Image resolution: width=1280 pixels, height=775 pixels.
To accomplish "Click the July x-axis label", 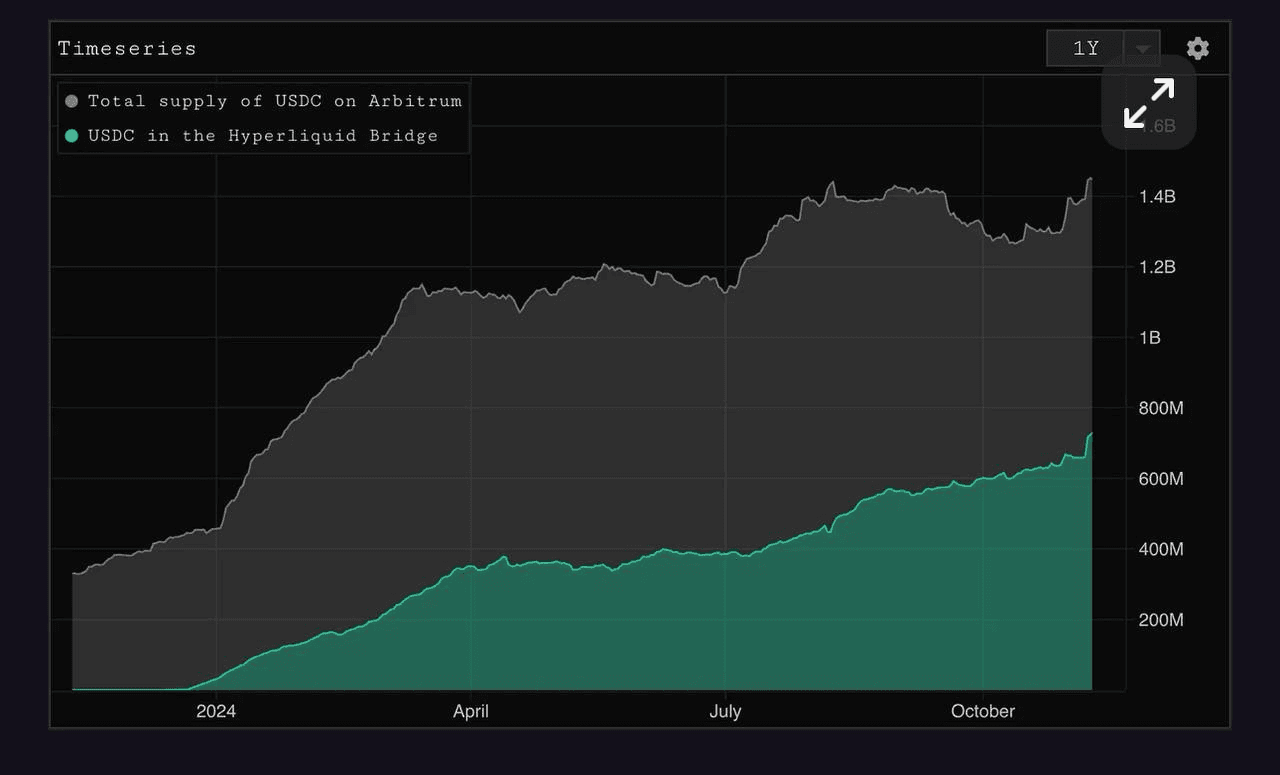I will (725, 711).
